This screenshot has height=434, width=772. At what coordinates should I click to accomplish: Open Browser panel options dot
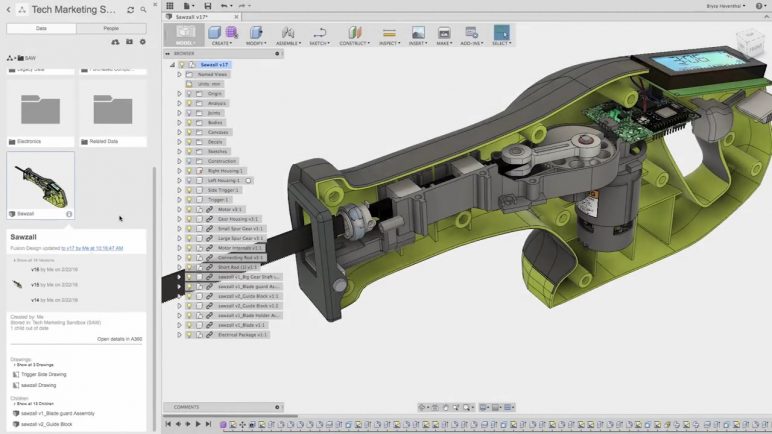pos(277,53)
